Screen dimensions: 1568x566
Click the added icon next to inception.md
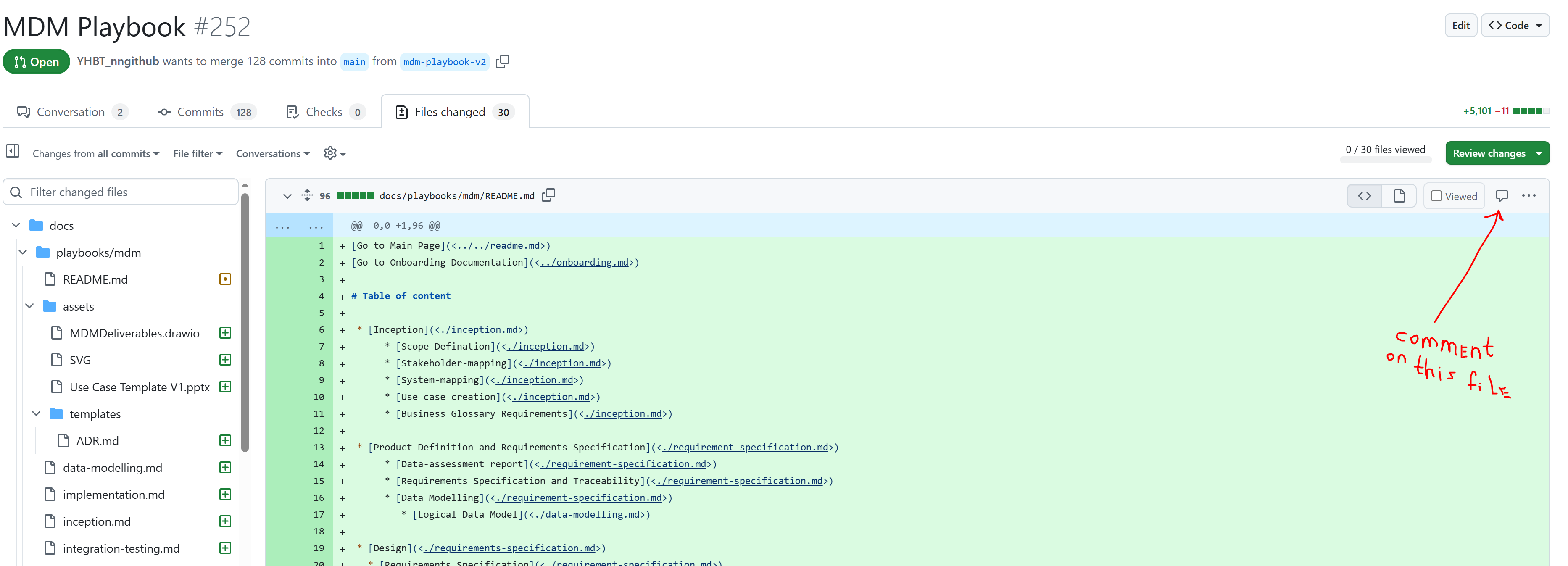tap(225, 521)
